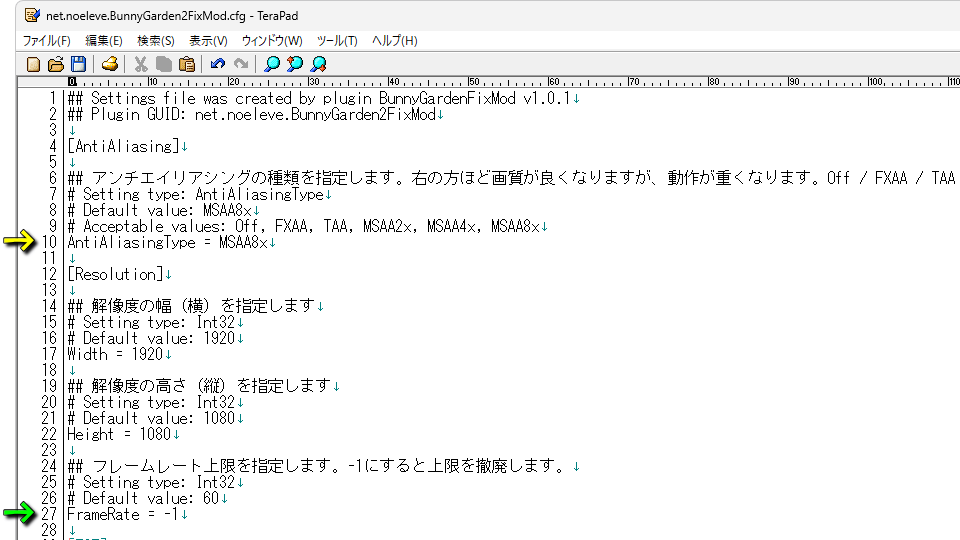Click the Print toolbar icon

click(x=110, y=64)
